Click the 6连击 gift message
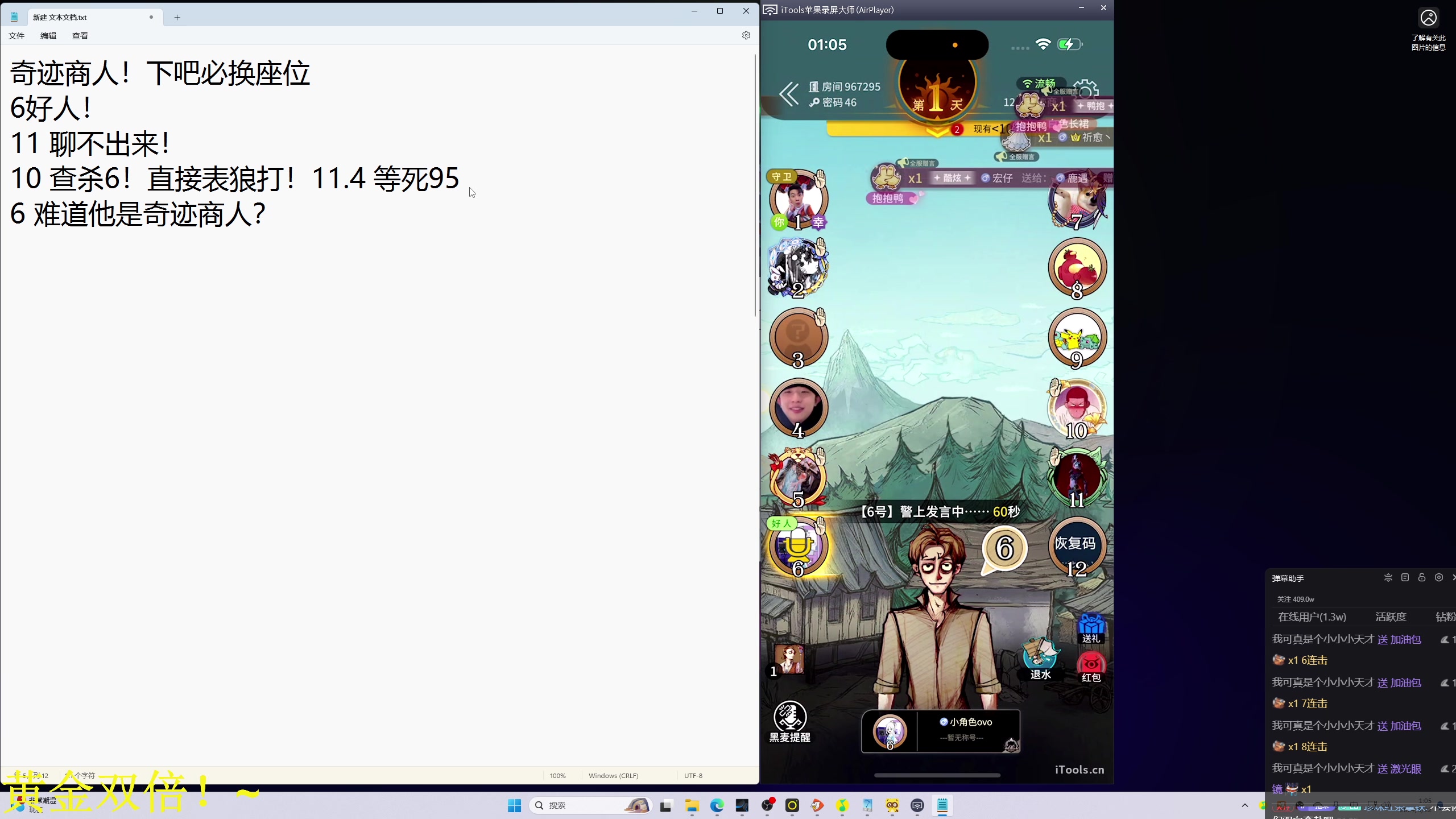The width and height of the screenshot is (1456, 819). 1300,660
